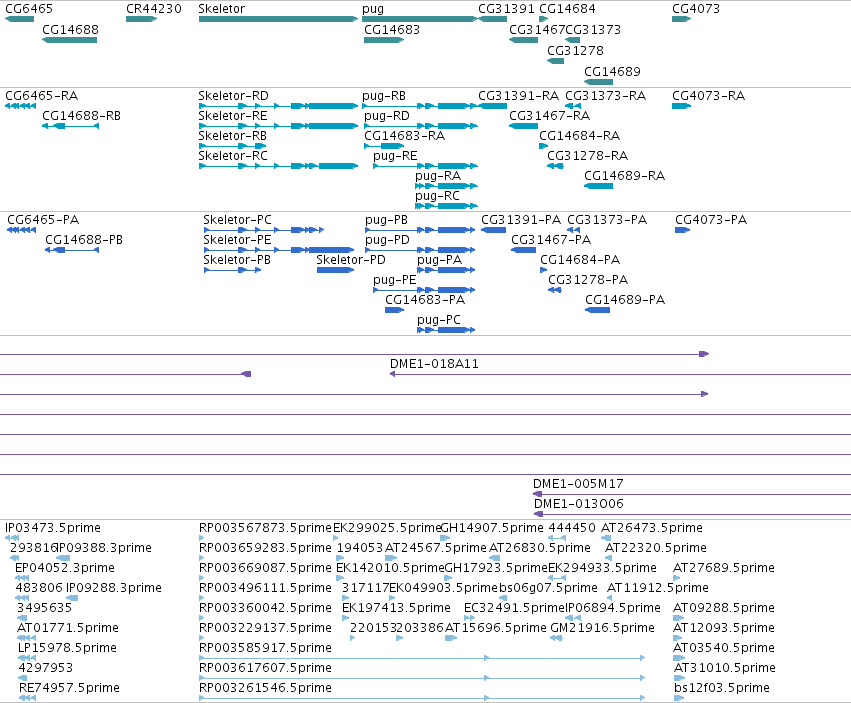Select EST AT27689.5prime label
This screenshot has height=703, width=851.
724,568
